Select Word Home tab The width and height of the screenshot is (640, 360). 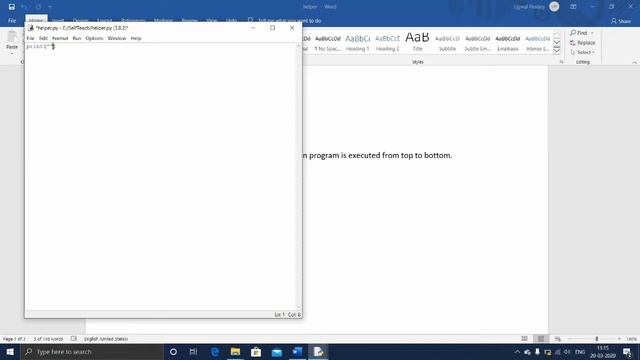[x=36, y=20]
